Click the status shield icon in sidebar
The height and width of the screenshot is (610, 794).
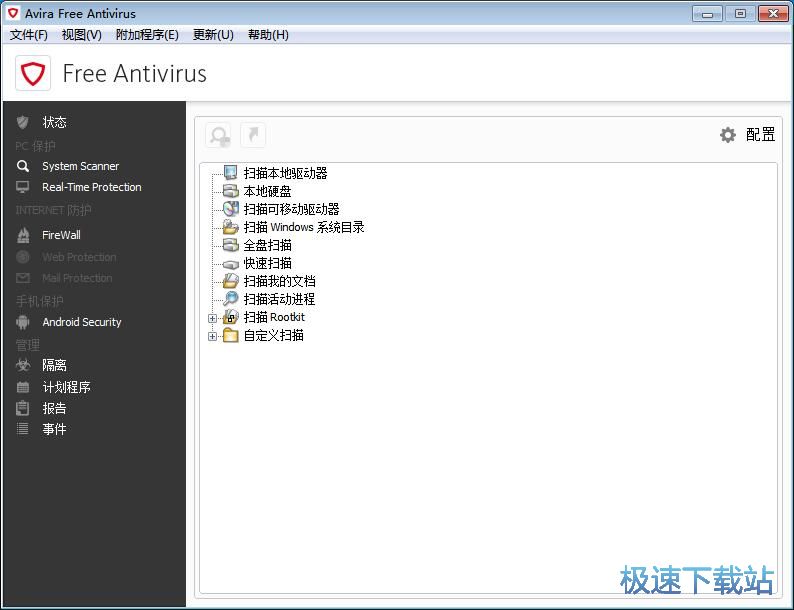coord(22,122)
